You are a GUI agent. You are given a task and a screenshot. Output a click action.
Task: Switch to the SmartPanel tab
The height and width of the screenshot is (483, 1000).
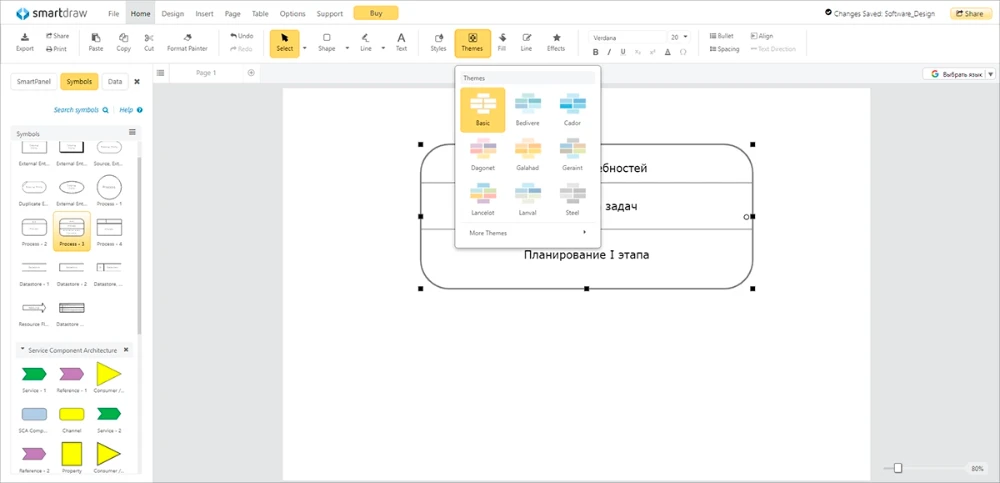(33, 82)
